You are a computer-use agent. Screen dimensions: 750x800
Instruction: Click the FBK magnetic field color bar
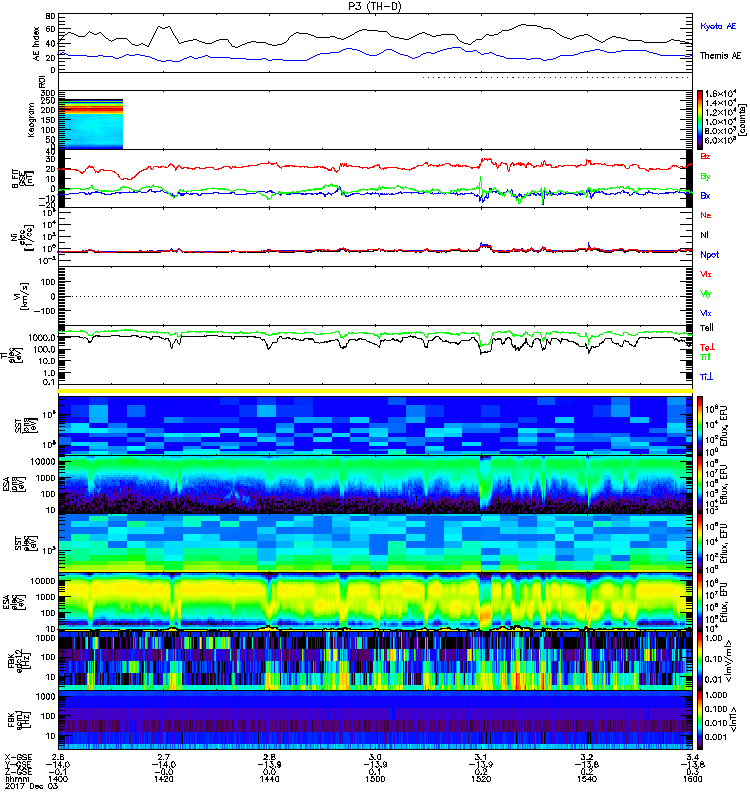click(x=699, y=719)
